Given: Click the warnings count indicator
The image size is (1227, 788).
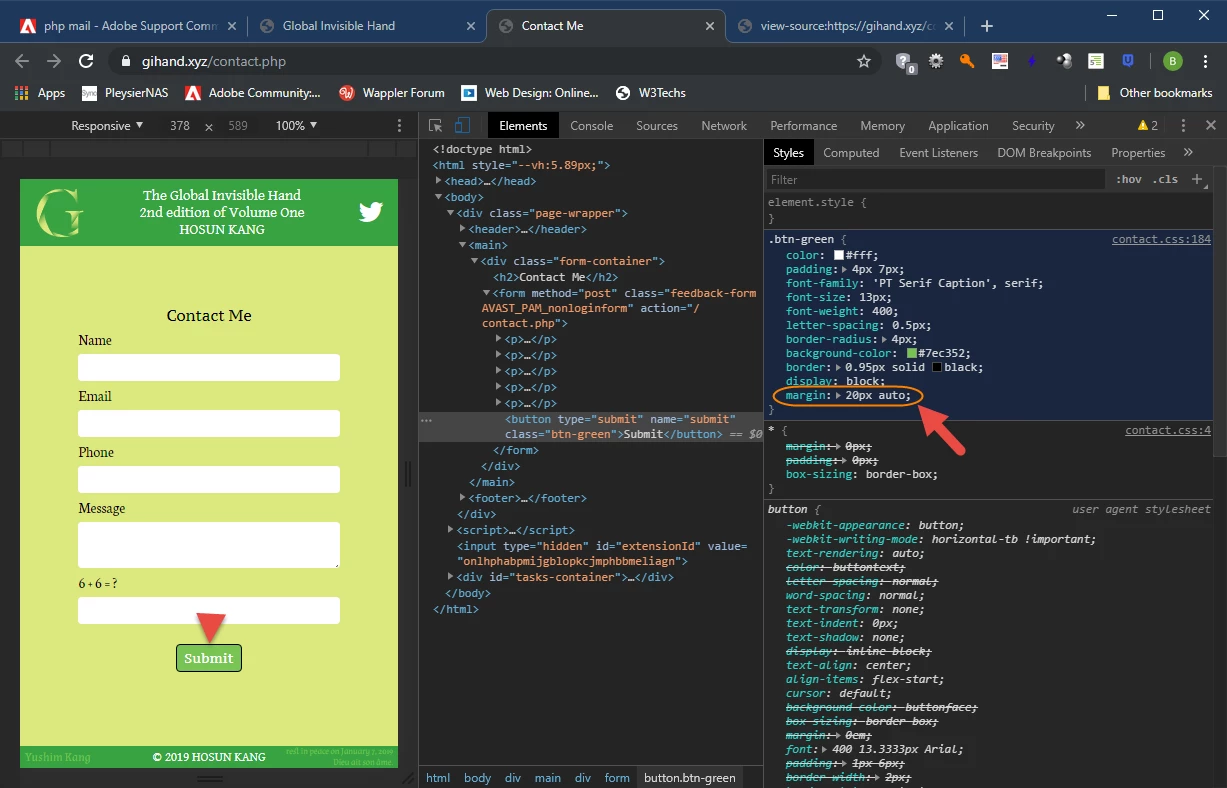Looking at the screenshot, I should click(x=1148, y=126).
